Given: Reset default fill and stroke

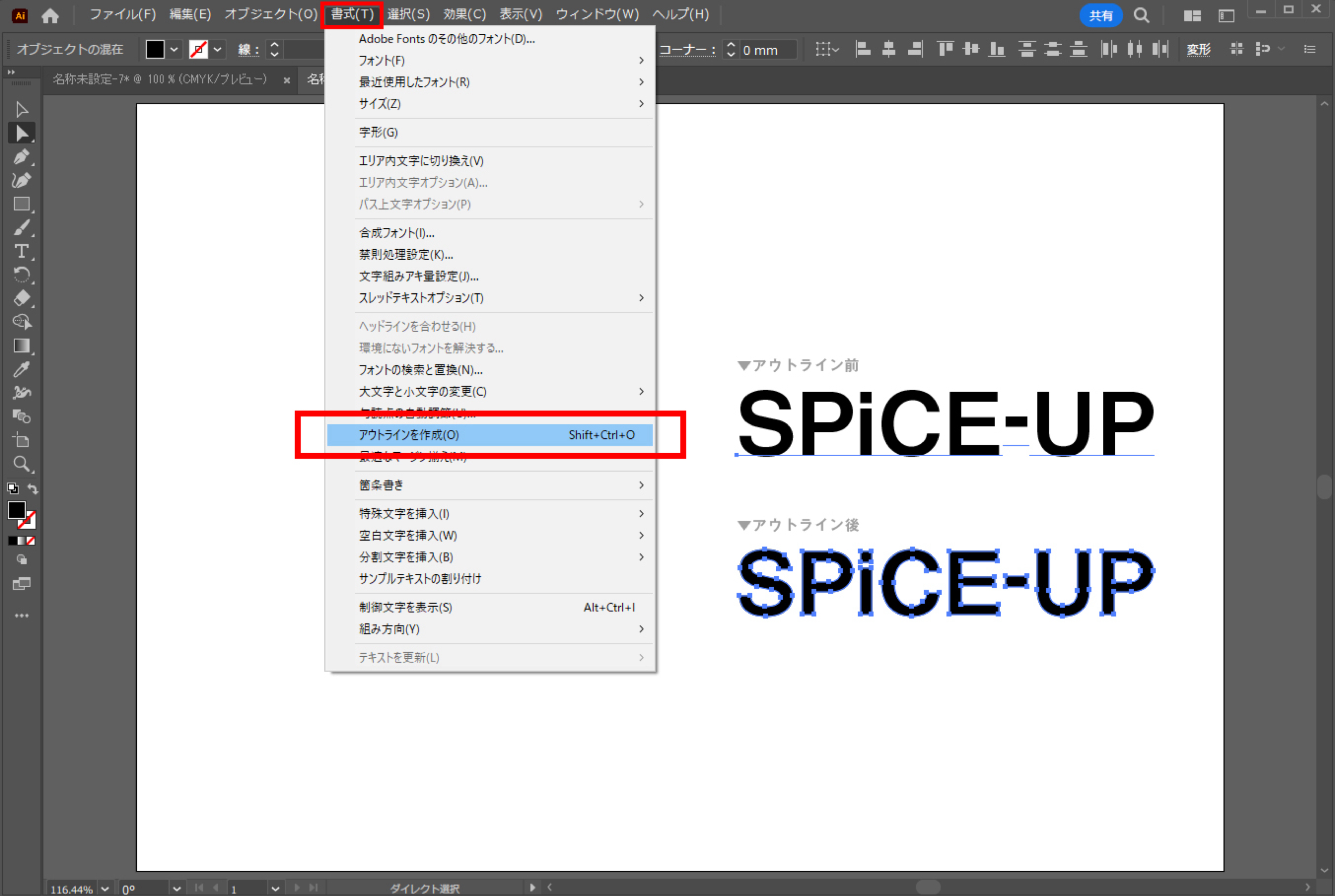Looking at the screenshot, I should (x=12, y=489).
